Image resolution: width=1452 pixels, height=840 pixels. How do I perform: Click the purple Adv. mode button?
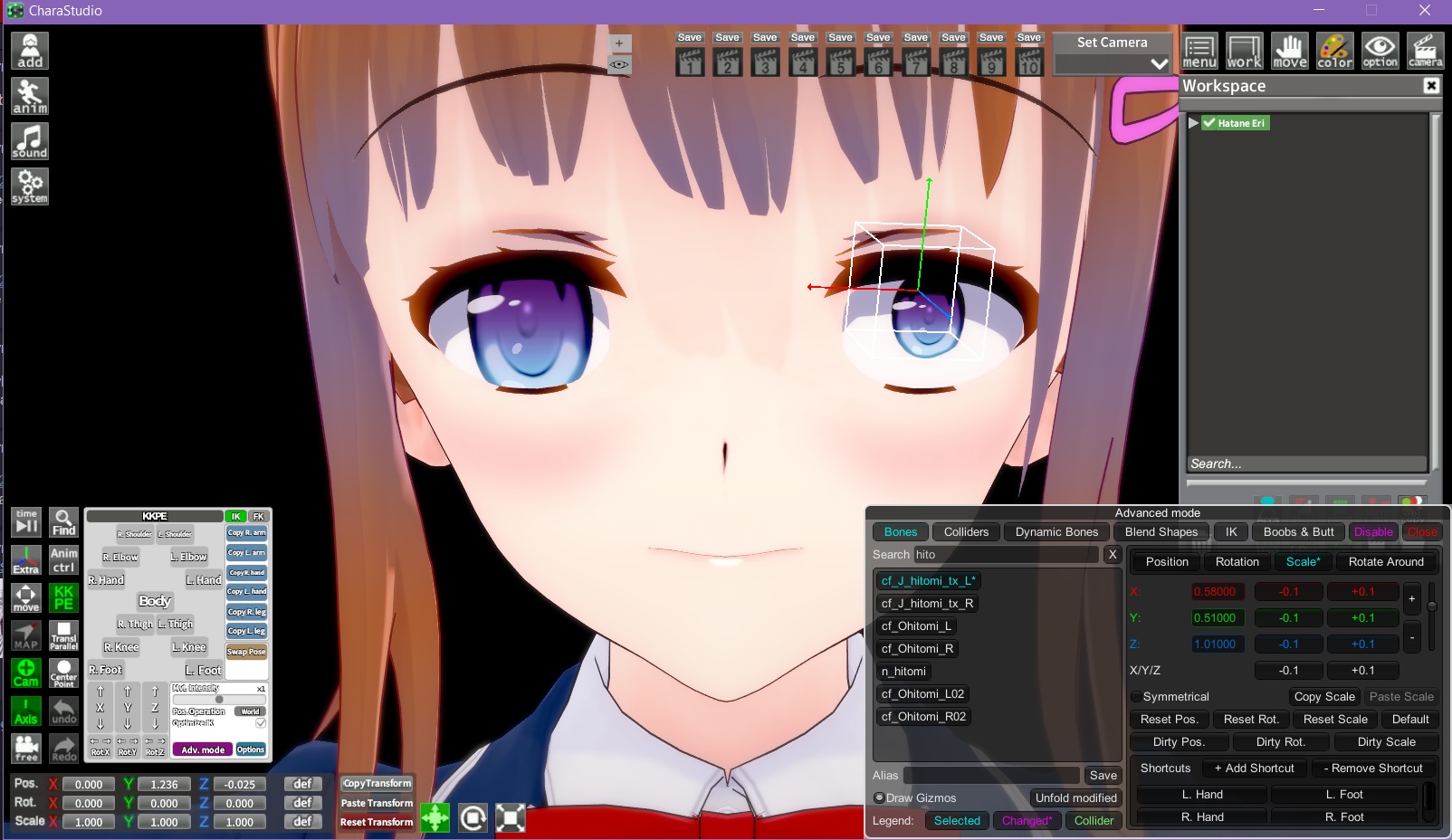[203, 749]
